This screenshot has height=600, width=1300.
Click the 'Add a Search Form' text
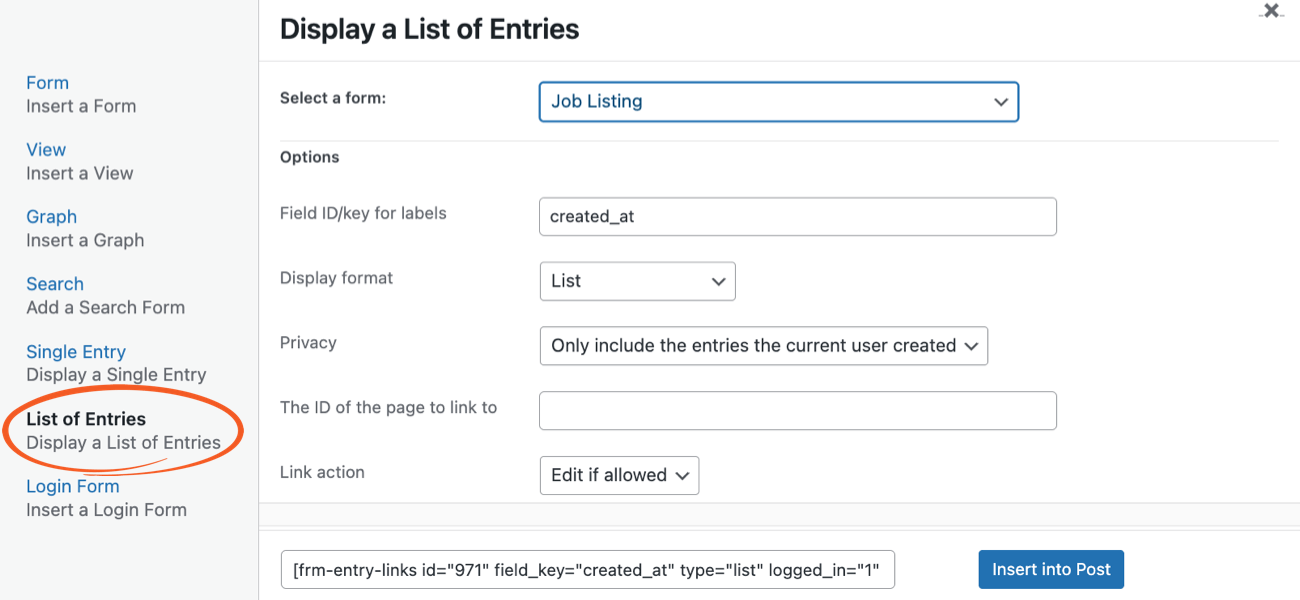tap(105, 307)
